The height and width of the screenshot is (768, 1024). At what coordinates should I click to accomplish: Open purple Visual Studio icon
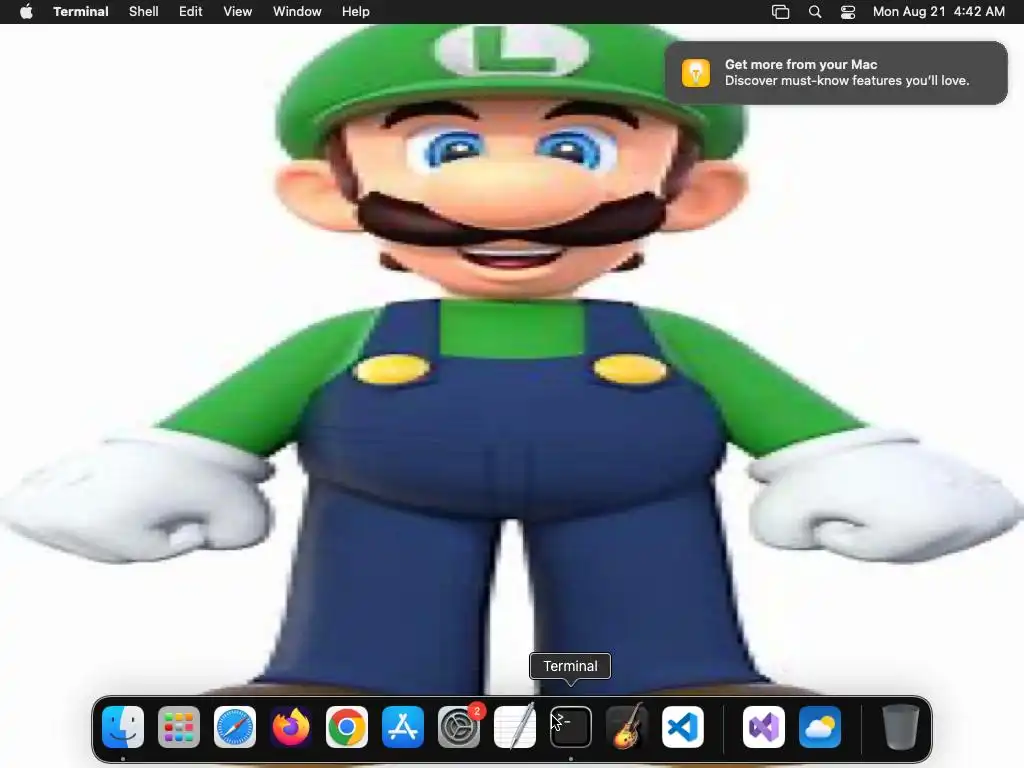click(764, 727)
